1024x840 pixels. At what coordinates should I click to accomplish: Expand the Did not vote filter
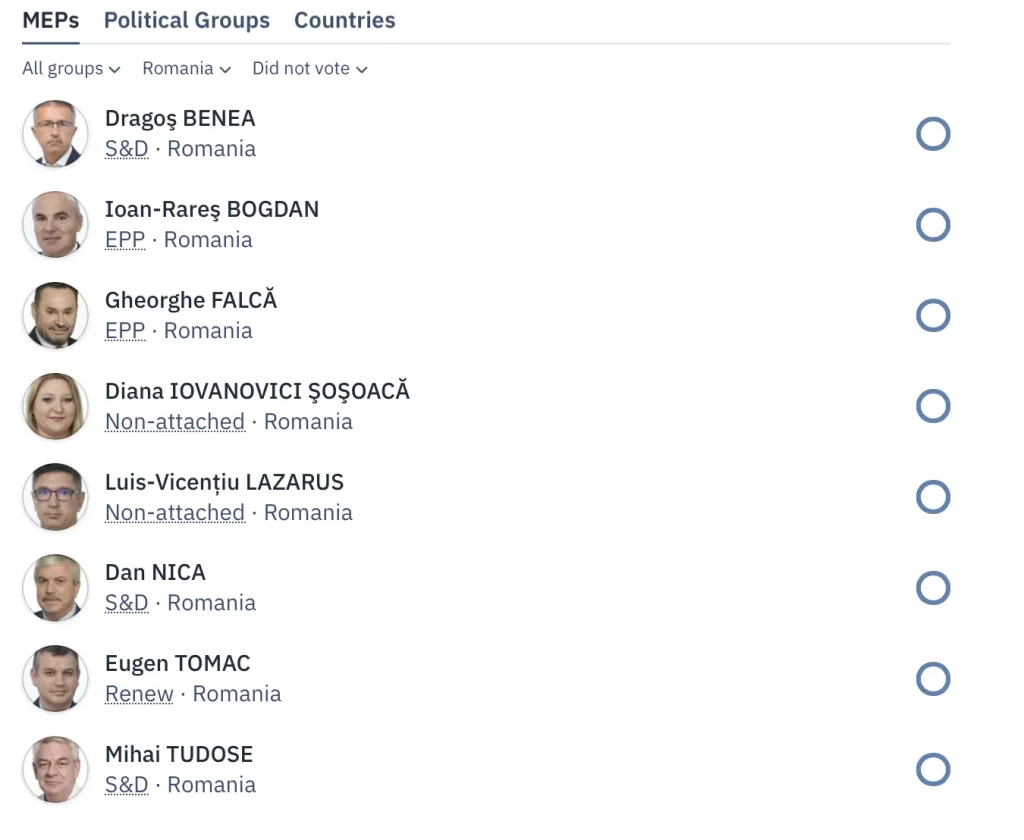[309, 69]
